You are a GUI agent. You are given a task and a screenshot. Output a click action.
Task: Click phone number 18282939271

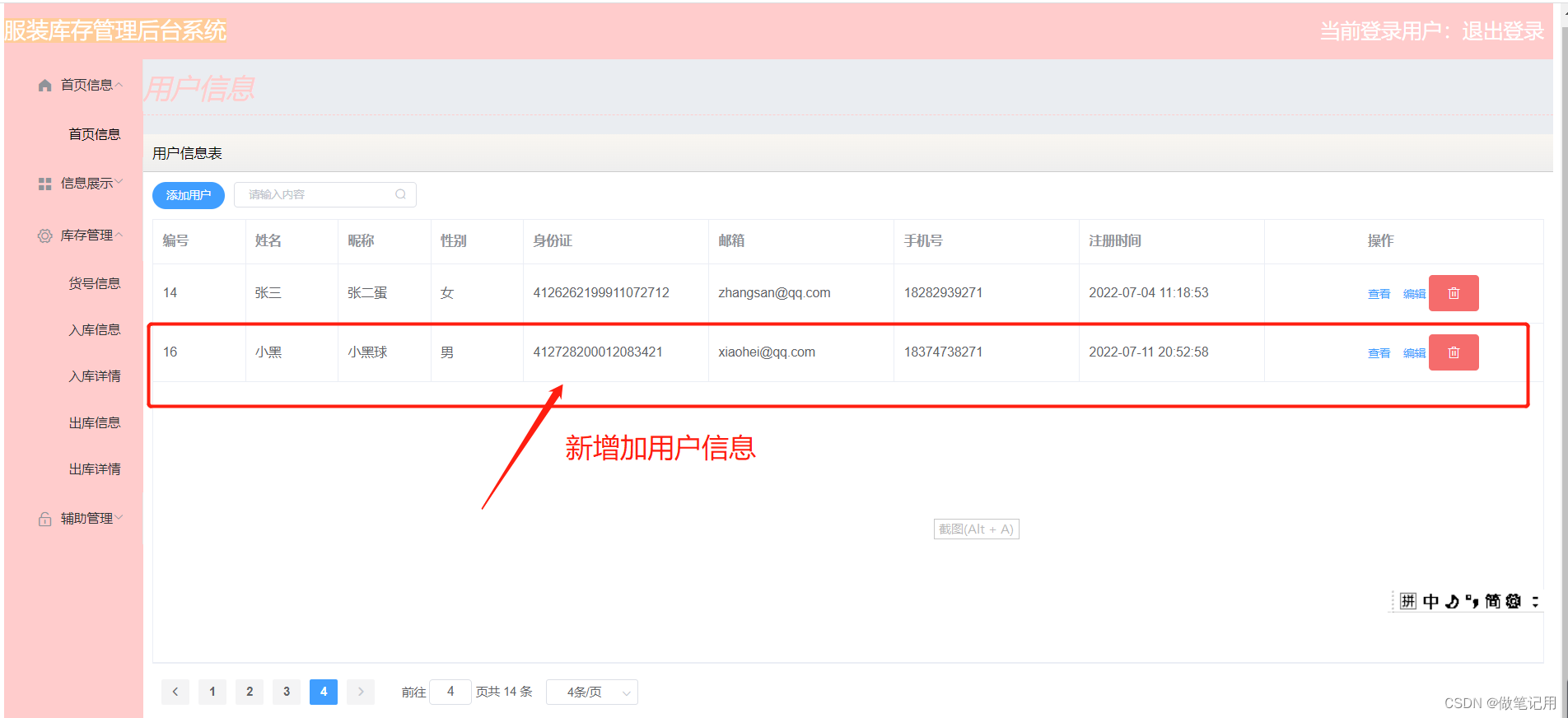943,292
